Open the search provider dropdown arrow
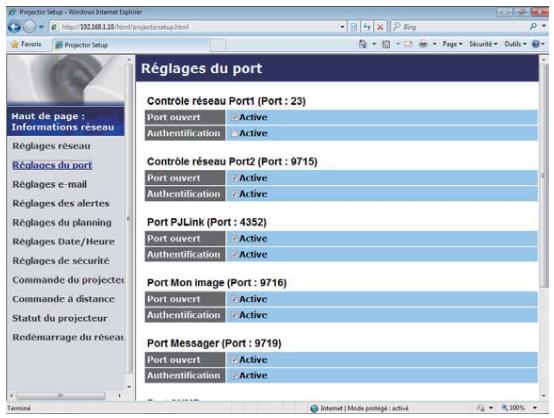This screenshot has height=418, width=554. [544, 27]
